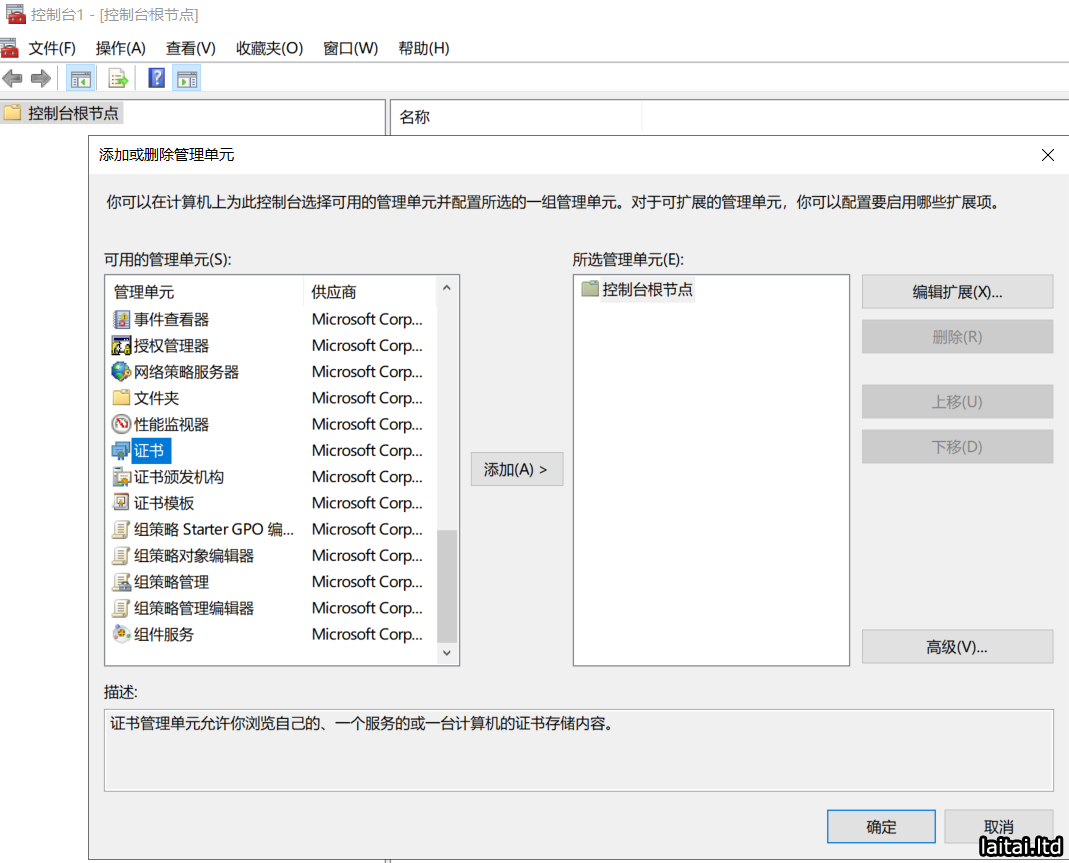This screenshot has width=1069, height=863.
Task: Open the 文件(F) menu
Action: click(52, 48)
